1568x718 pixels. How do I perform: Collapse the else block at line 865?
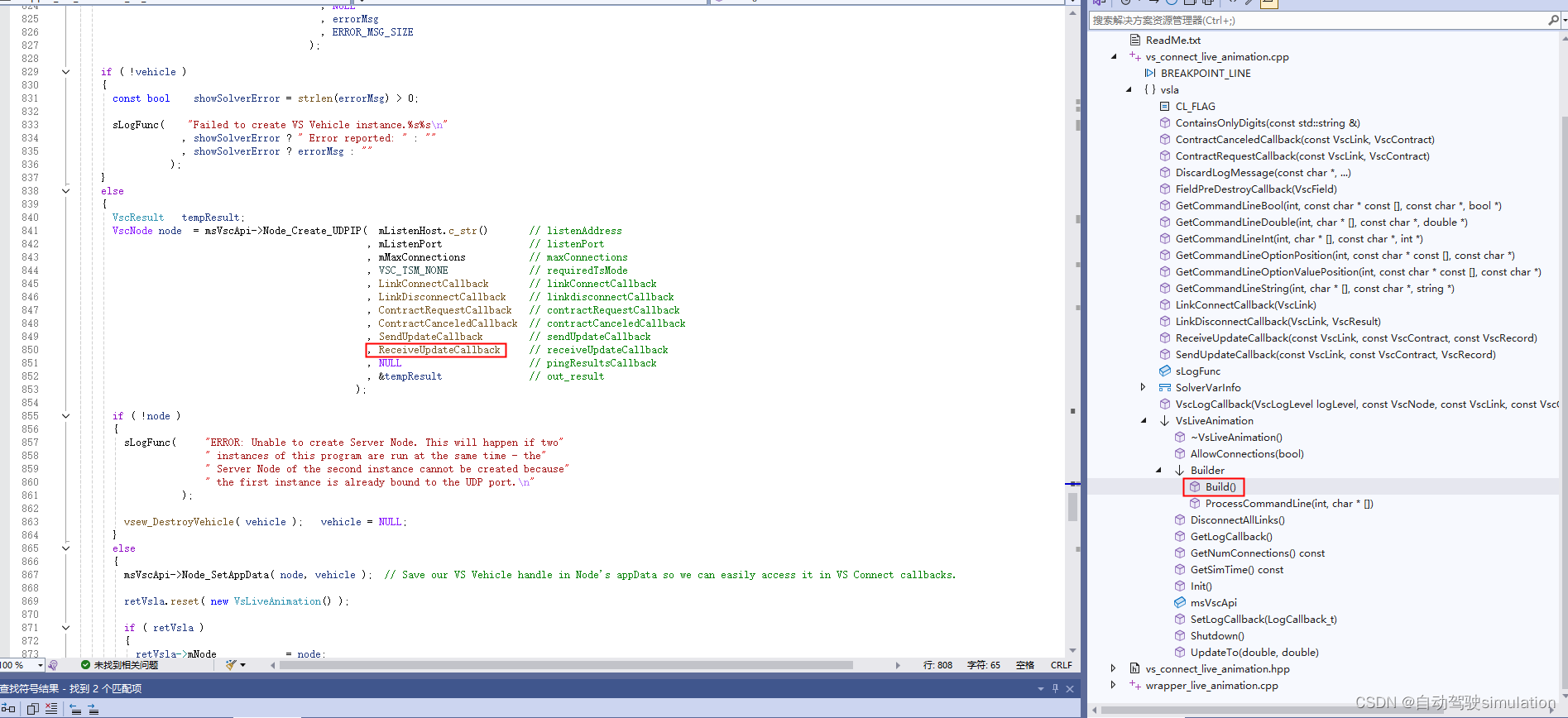pos(65,548)
